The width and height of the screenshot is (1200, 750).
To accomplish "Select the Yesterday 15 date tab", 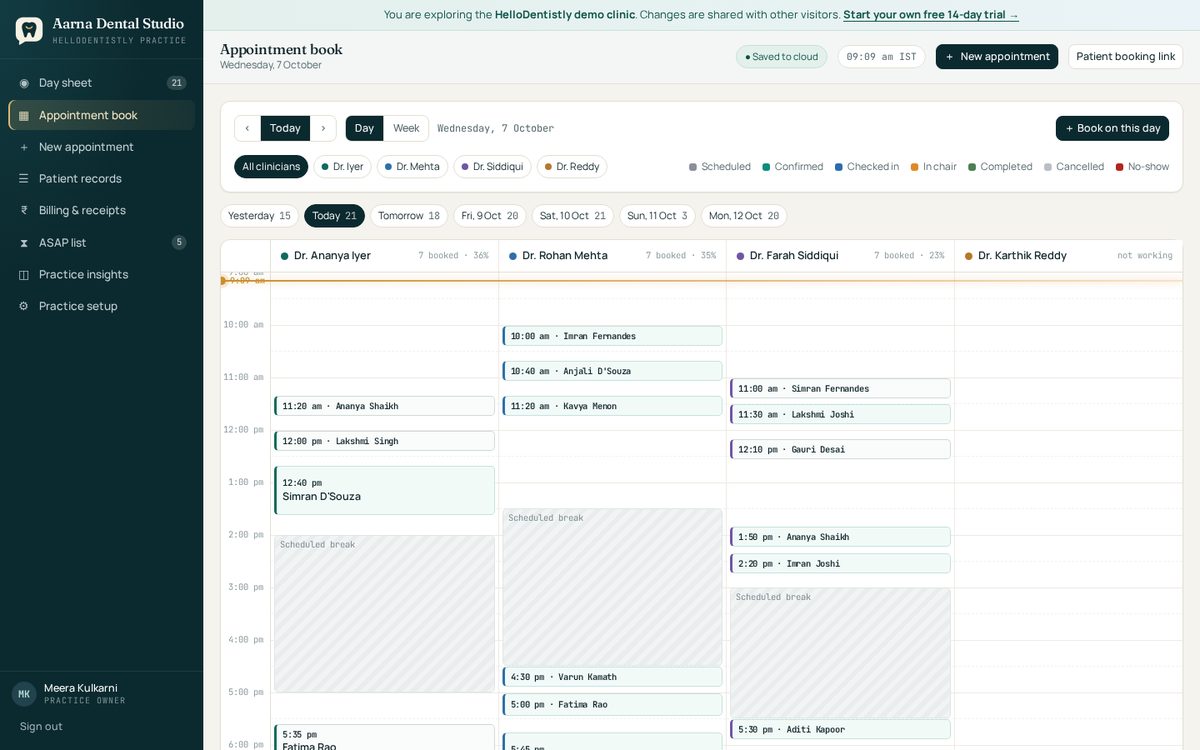I will click(x=259, y=216).
